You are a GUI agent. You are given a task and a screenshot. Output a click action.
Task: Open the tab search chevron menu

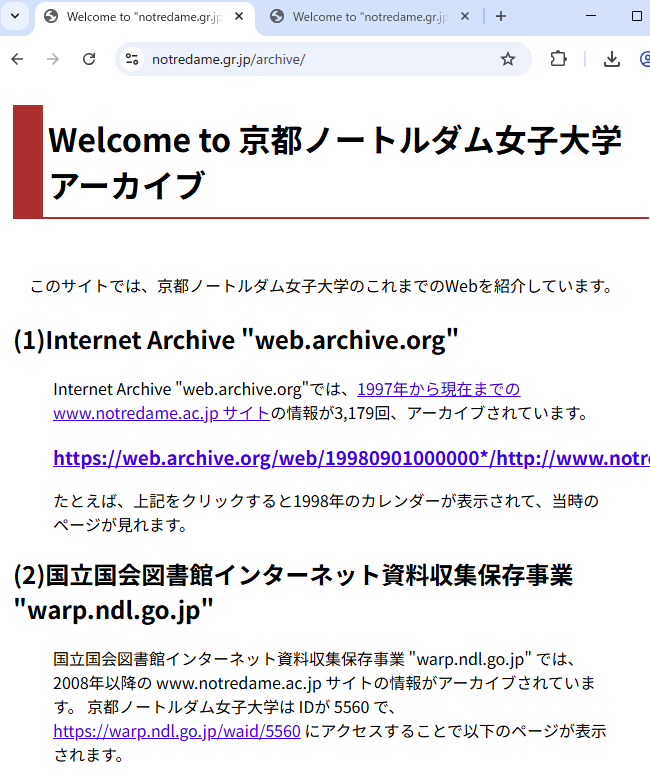(15, 16)
